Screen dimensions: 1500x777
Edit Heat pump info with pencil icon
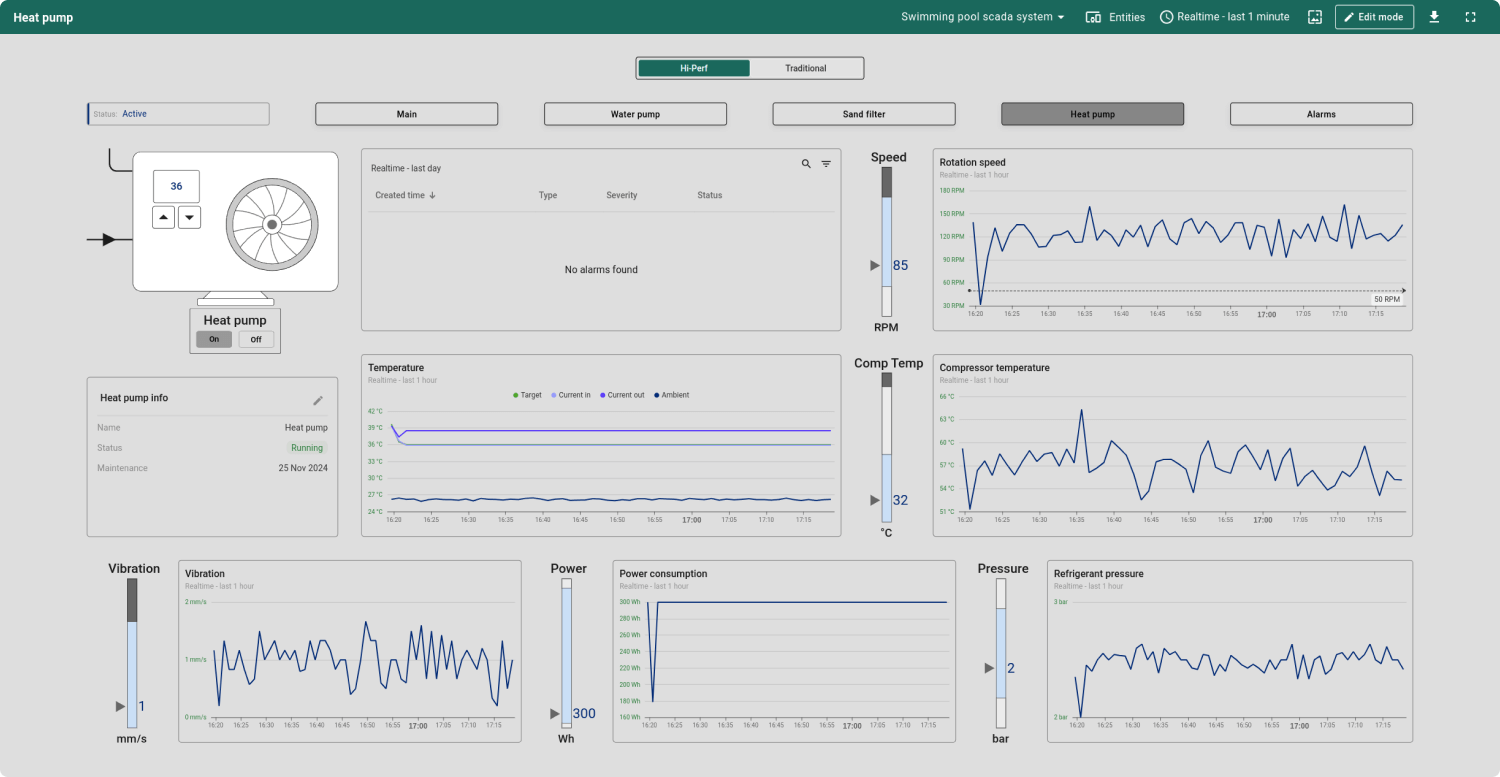(x=318, y=400)
